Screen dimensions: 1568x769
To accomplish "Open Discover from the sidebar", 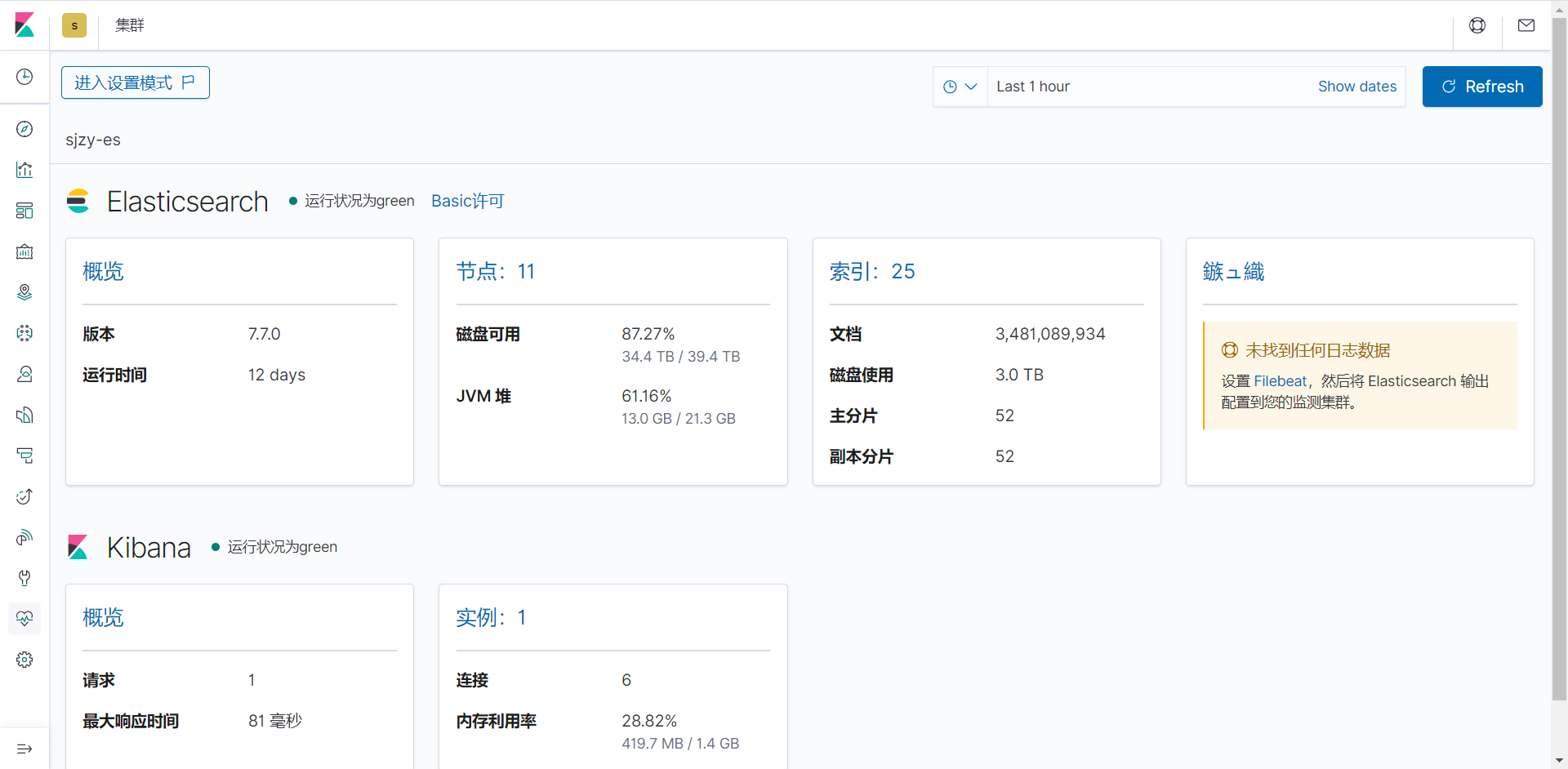I will point(24,129).
